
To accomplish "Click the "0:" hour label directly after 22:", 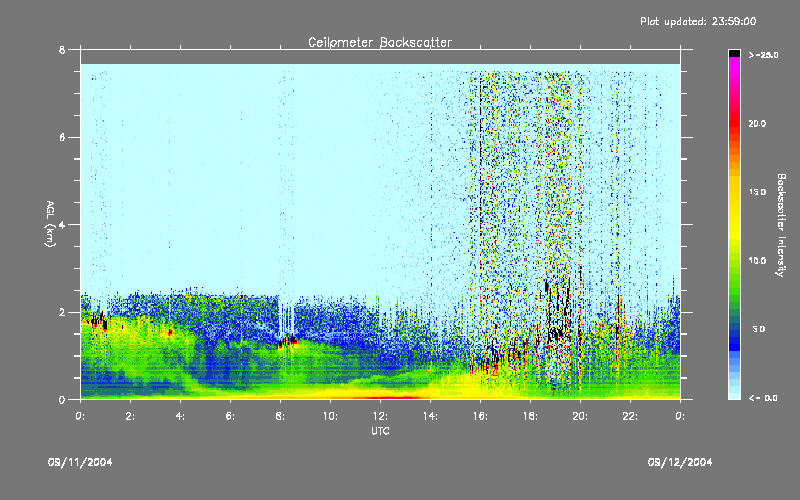I will [x=680, y=416].
